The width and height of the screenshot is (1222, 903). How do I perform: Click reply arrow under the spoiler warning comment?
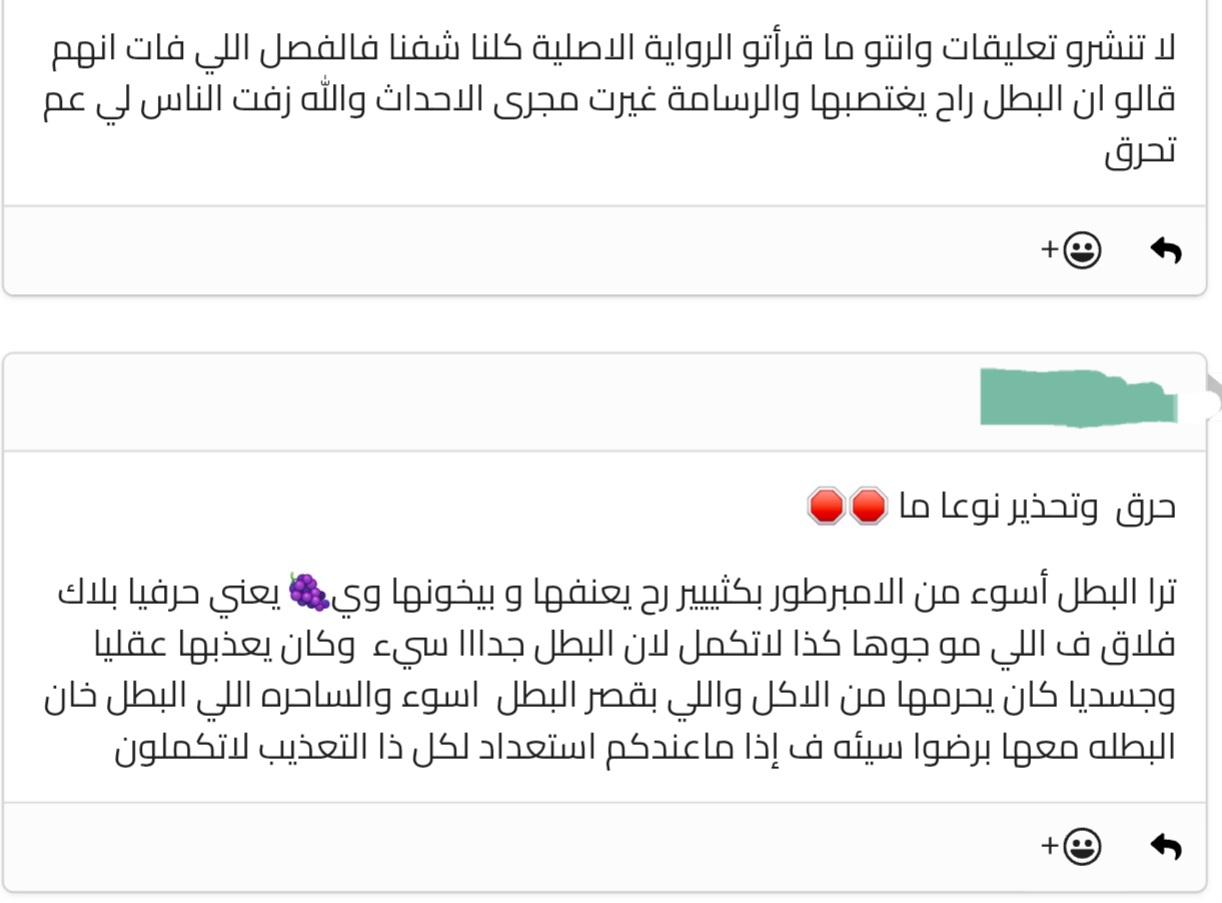tap(1165, 847)
